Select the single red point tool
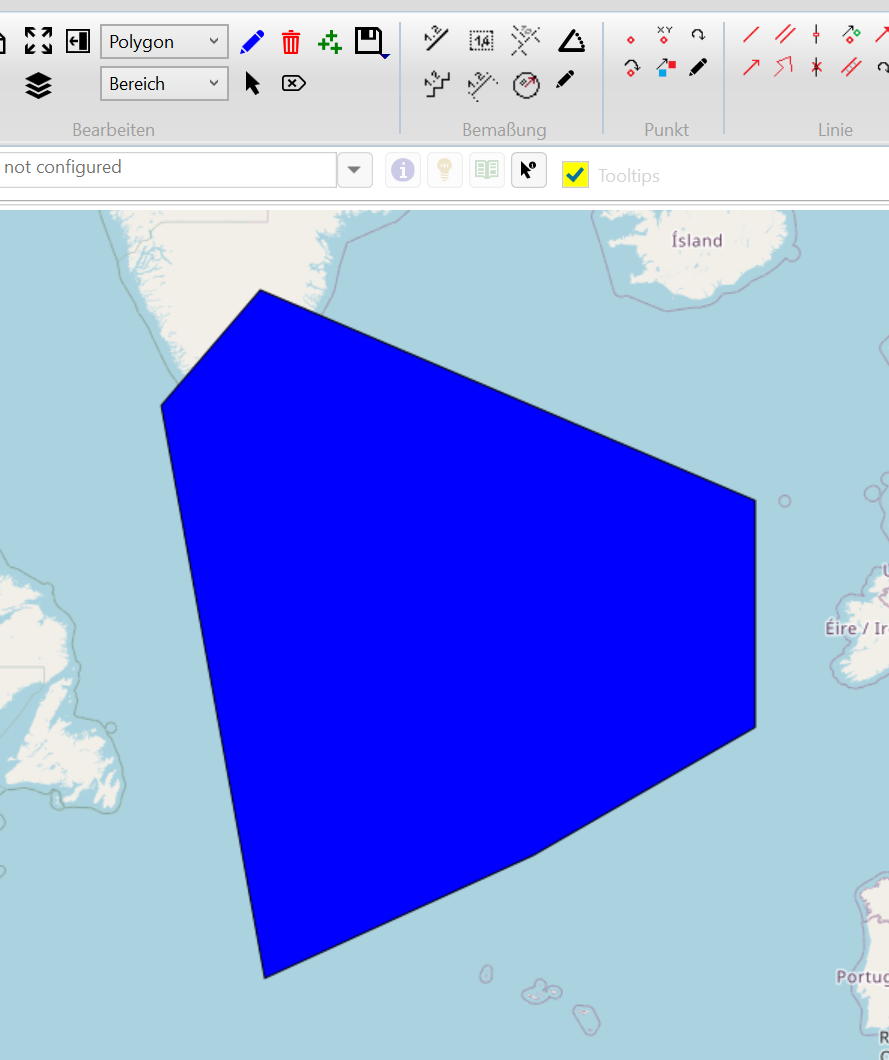 (631, 40)
